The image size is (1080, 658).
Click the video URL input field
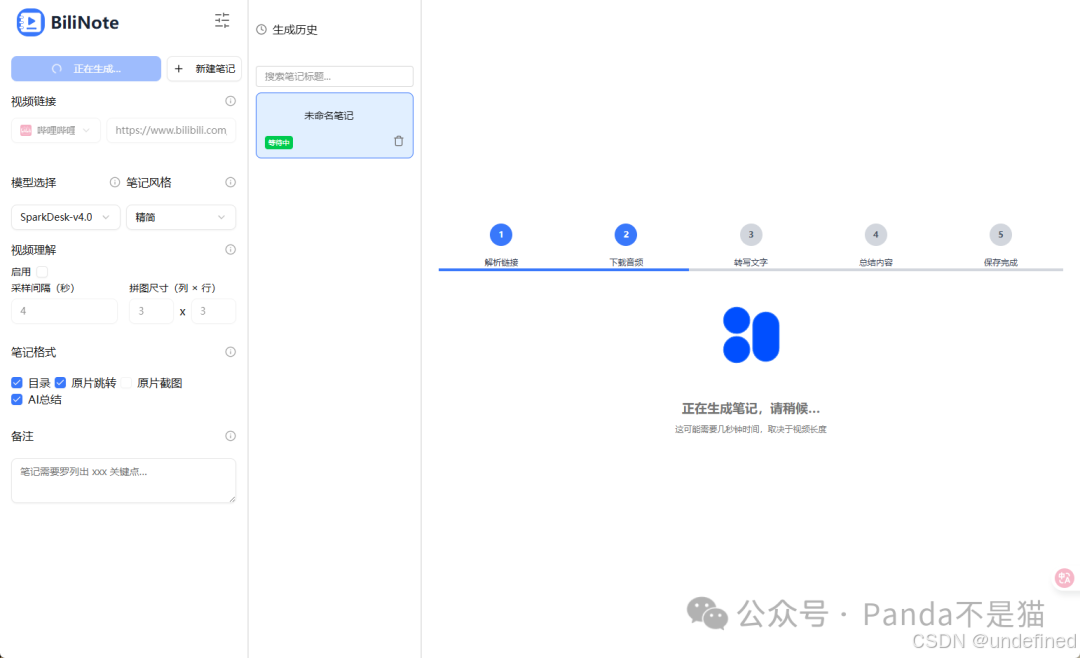pos(172,130)
